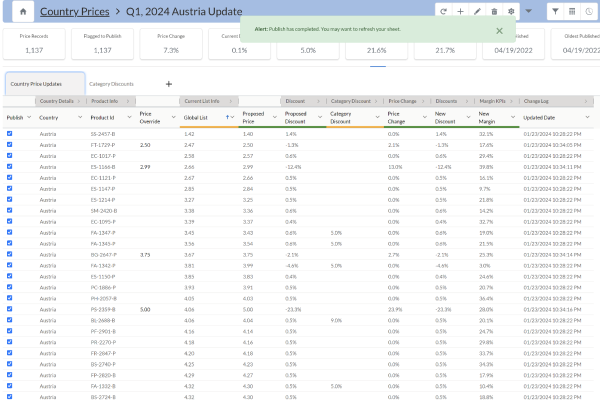Viewport: 600px width, 400px height.
Task: Expand the Product Info column group
Action: click(128, 101)
